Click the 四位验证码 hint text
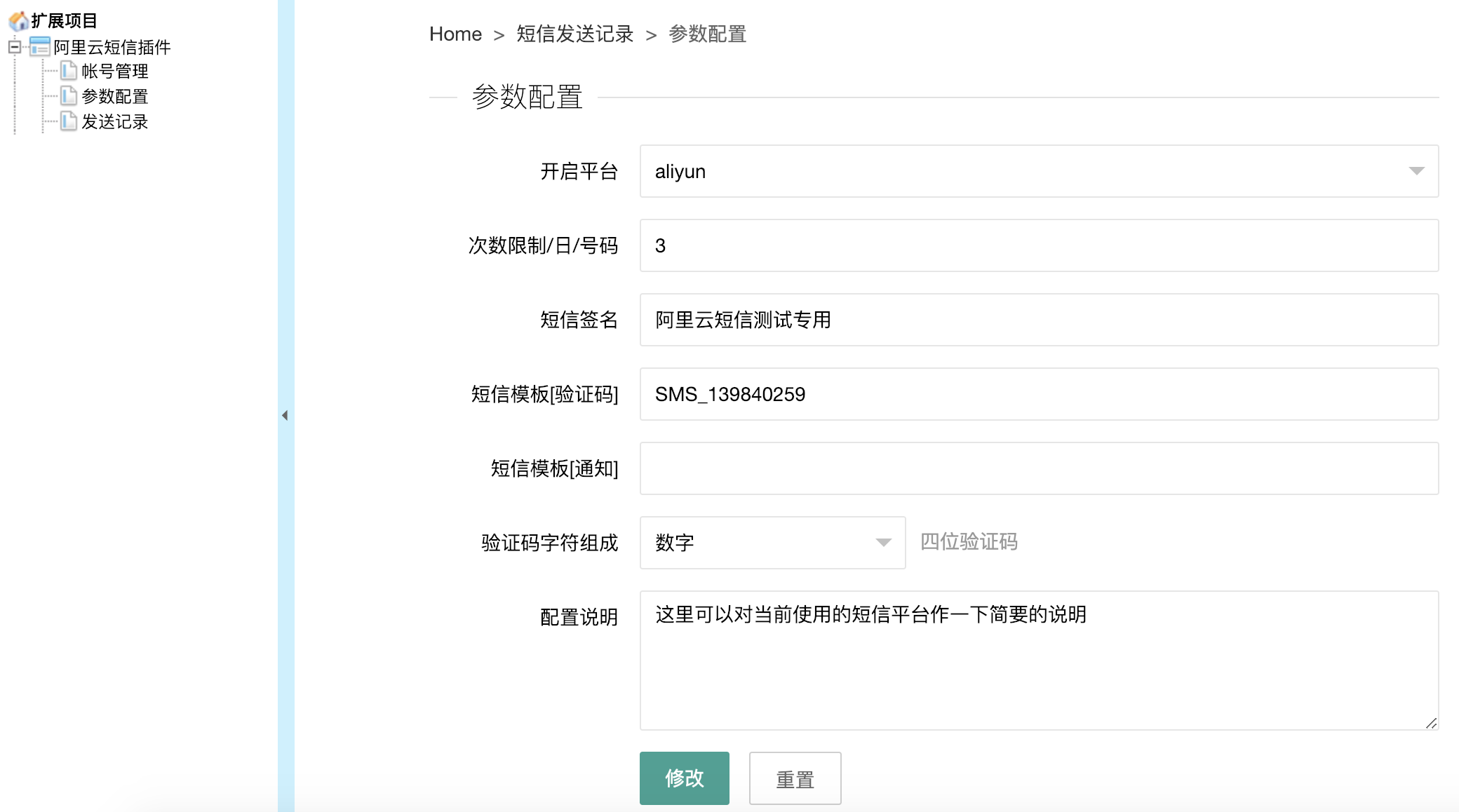The height and width of the screenshot is (812, 1459). tap(969, 541)
